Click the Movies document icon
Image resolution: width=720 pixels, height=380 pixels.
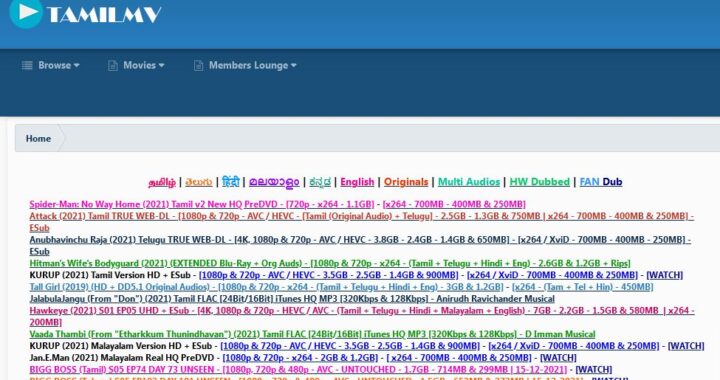[112, 65]
